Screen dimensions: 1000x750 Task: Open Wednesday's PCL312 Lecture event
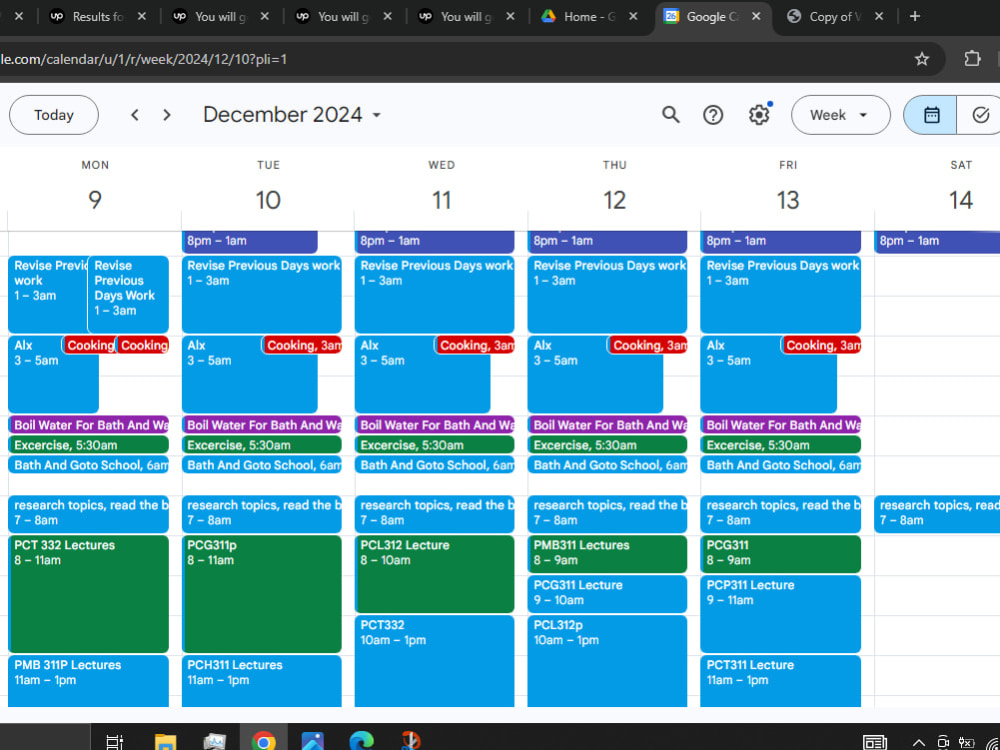(434, 574)
